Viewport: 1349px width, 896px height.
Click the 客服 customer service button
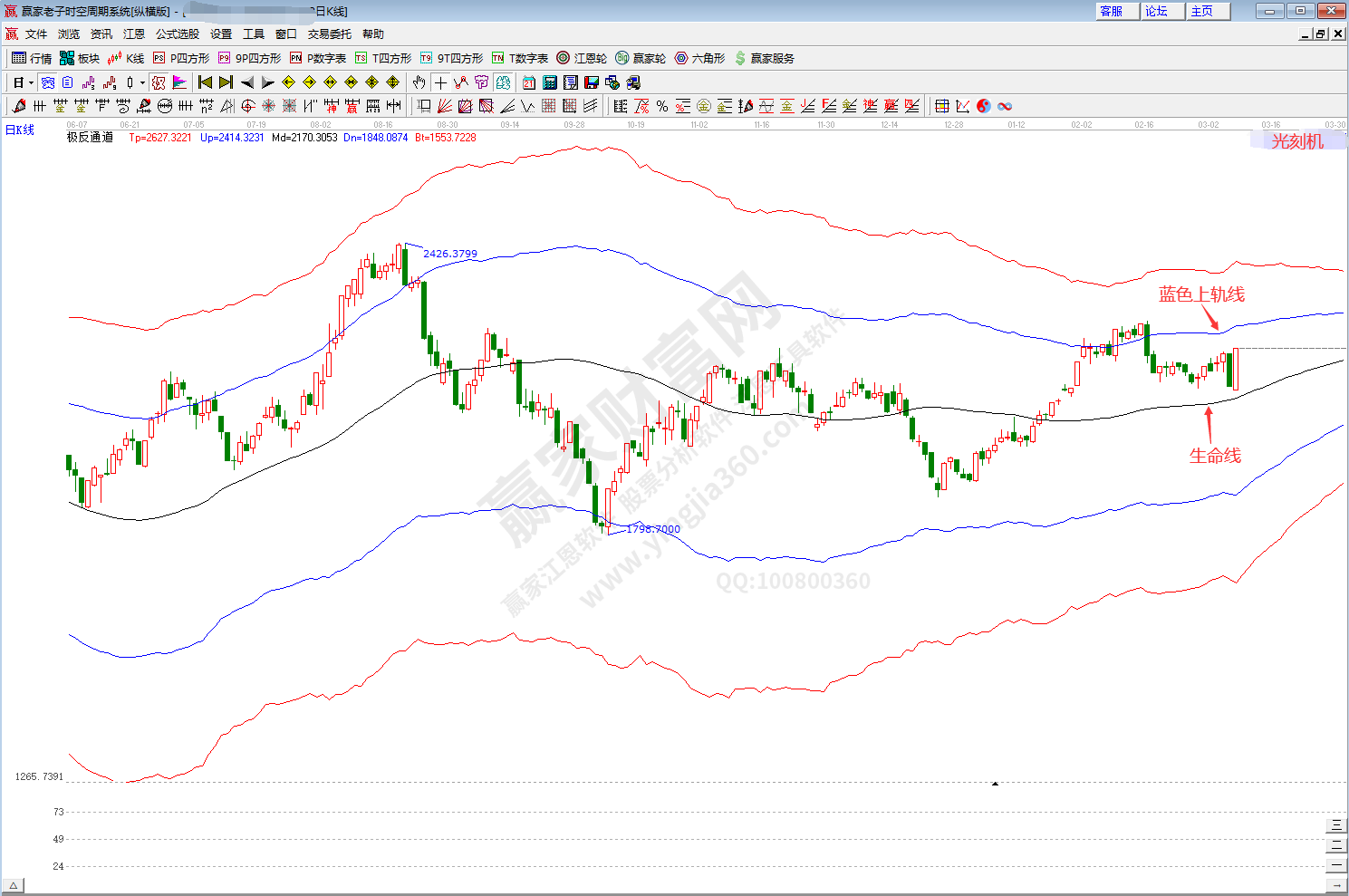(1112, 11)
